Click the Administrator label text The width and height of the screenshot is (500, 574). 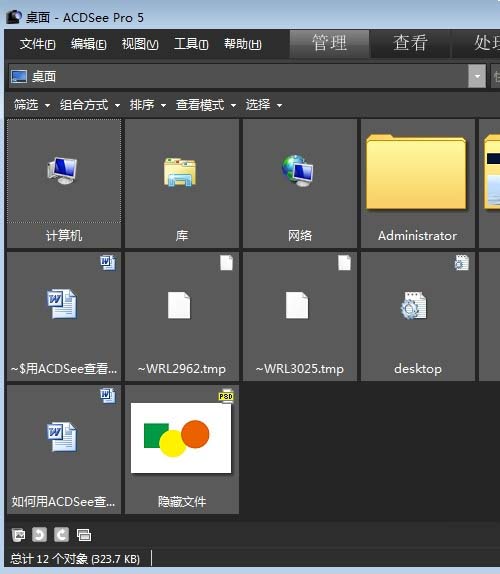pos(418,236)
